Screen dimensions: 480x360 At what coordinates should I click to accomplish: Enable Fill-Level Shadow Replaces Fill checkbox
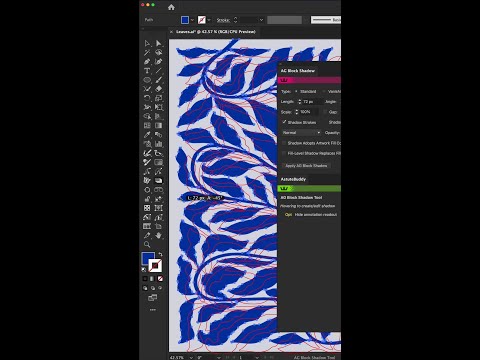tap(284, 153)
